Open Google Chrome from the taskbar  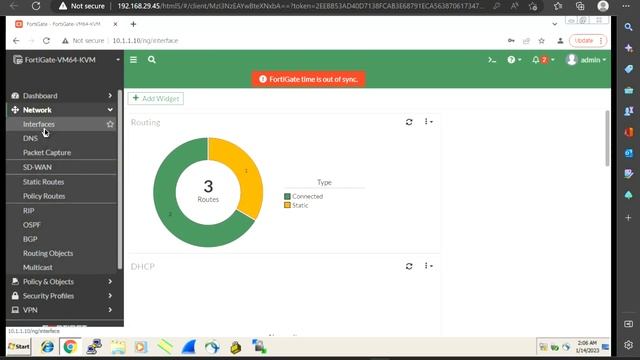point(70,347)
